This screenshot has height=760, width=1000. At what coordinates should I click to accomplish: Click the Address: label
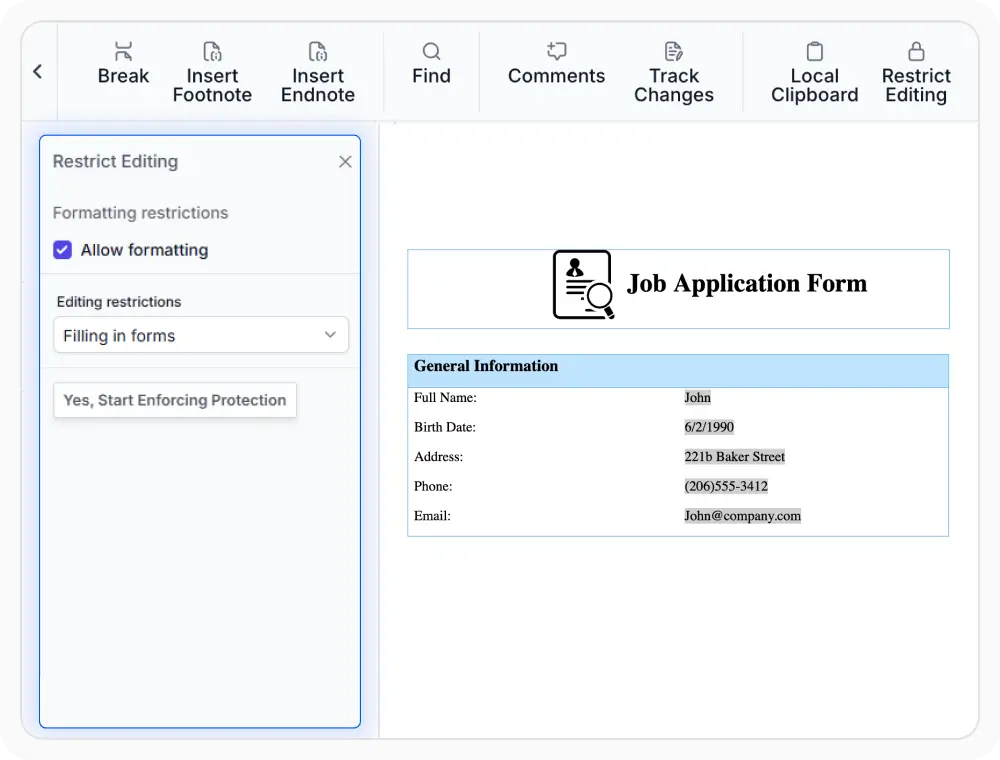pyautogui.click(x=438, y=457)
